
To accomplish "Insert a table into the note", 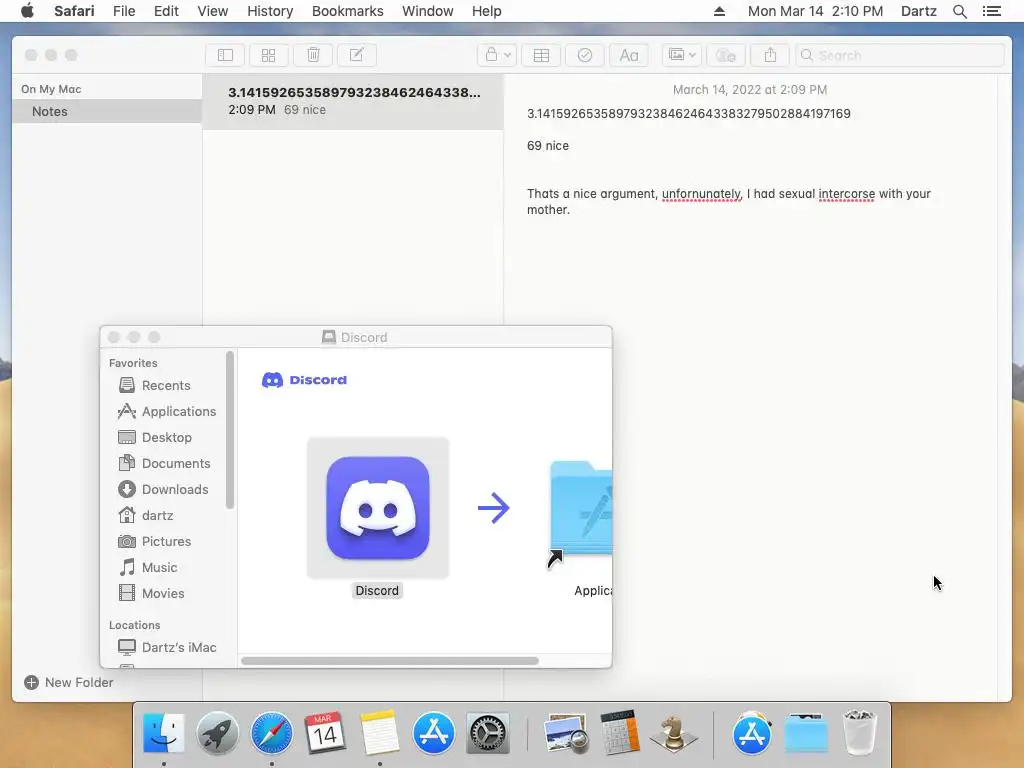I will pos(541,56).
